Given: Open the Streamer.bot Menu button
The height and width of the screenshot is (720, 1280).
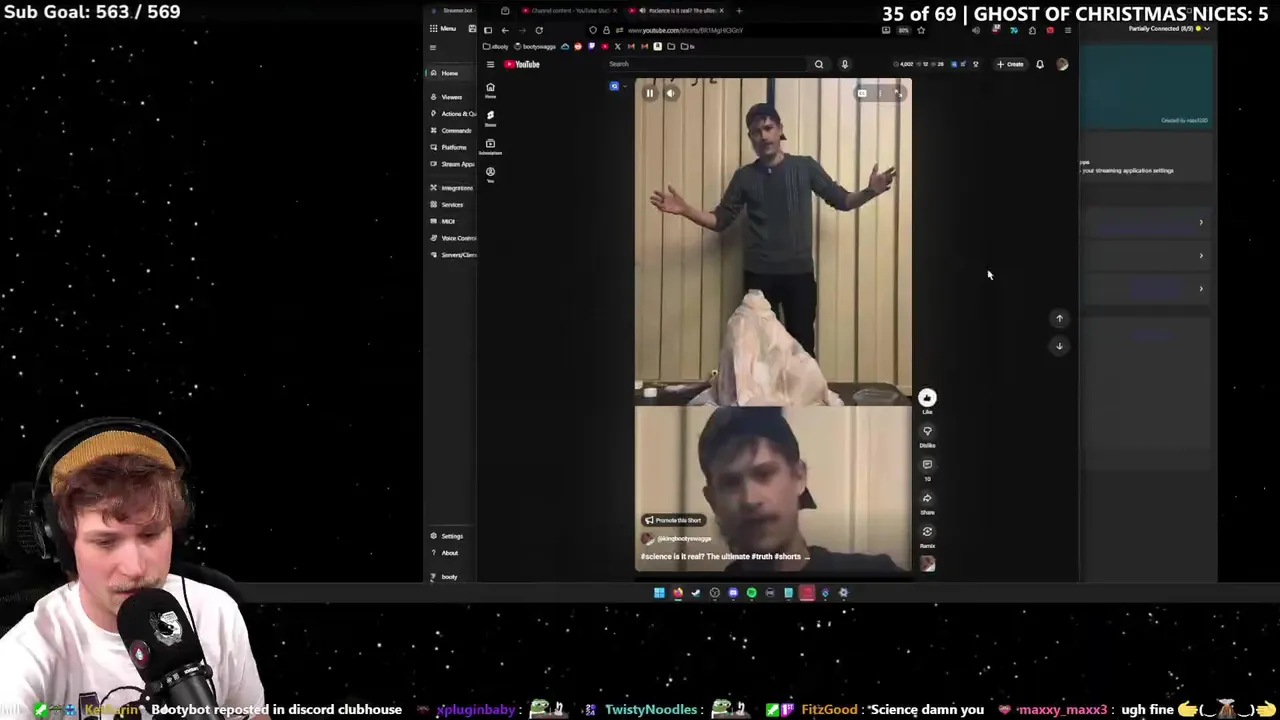Looking at the screenshot, I should tap(443, 28).
